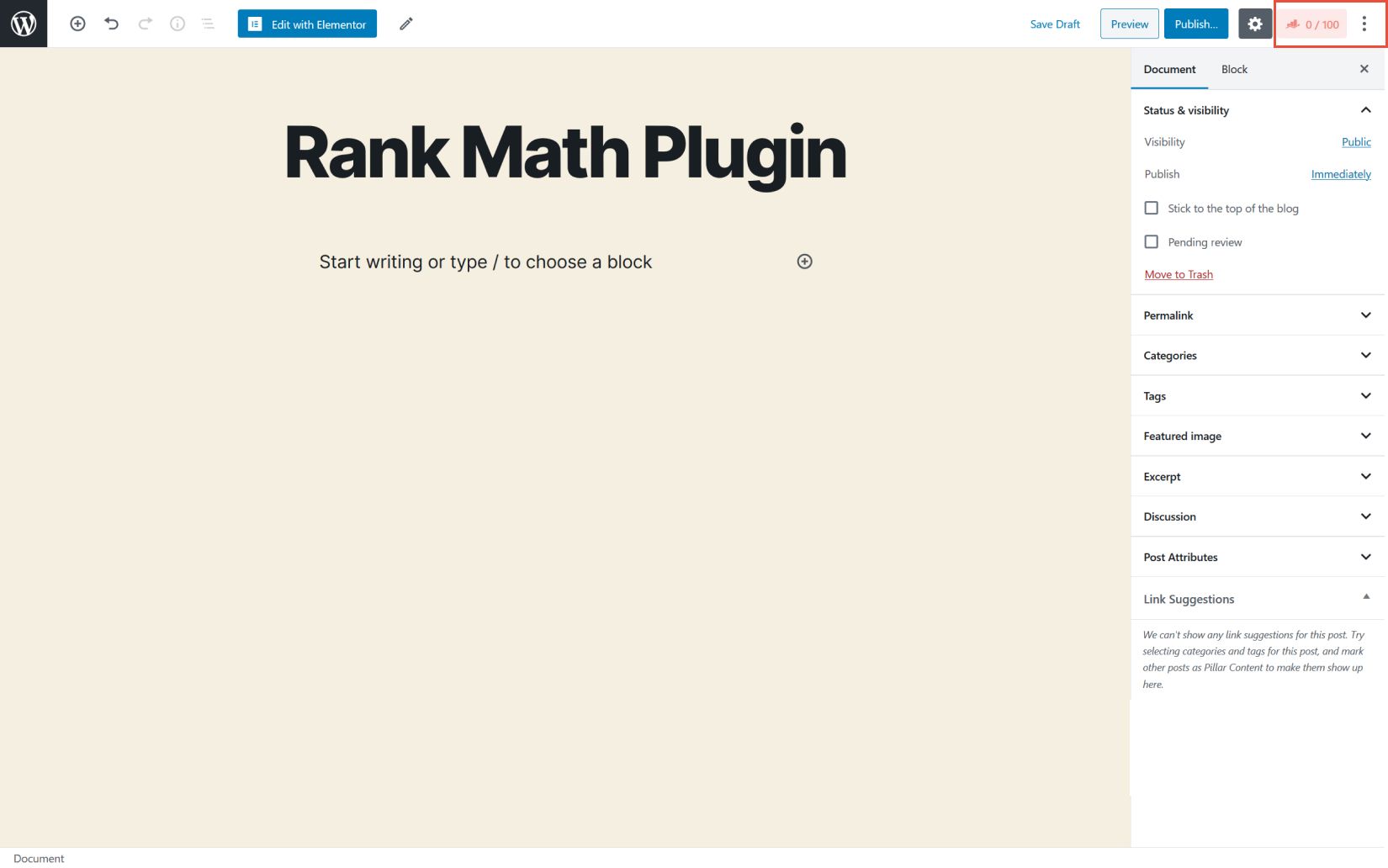Expand the Featured image section
This screenshot has width=1388, height=868.
(1364, 436)
